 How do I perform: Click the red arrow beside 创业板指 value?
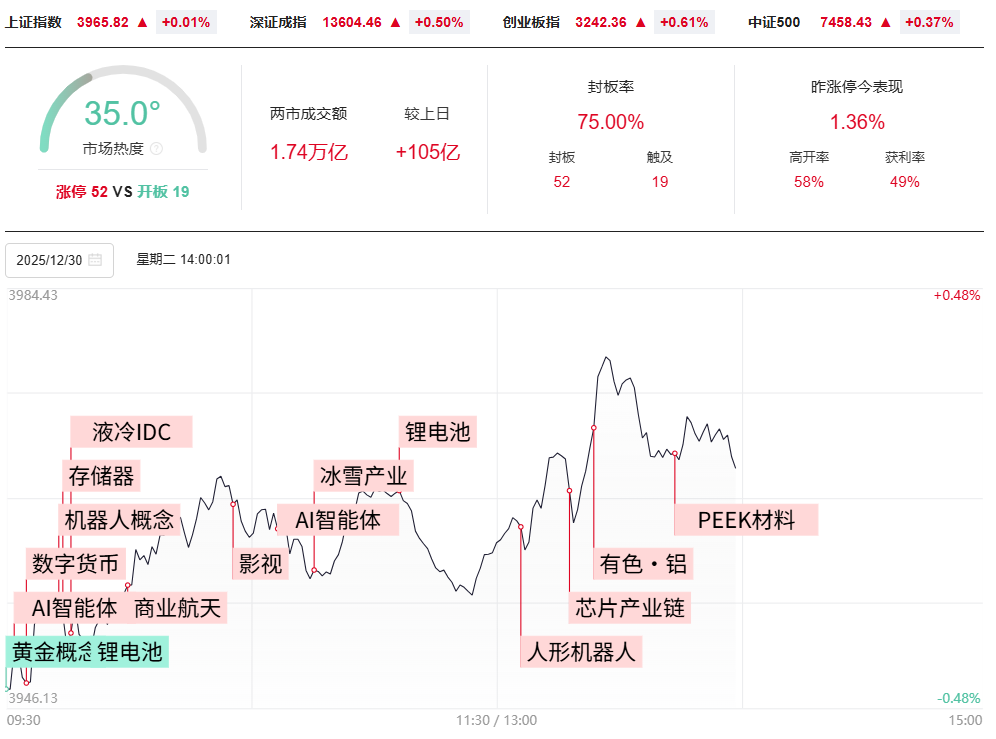(640, 22)
